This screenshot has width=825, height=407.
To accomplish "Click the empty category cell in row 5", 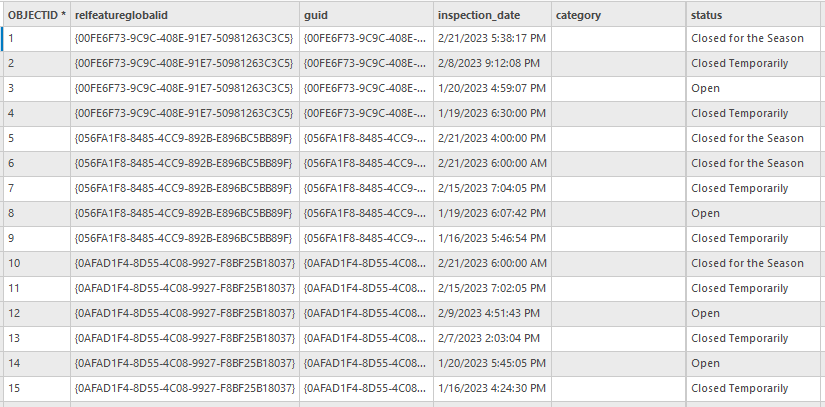I will click(x=617, y=139).
